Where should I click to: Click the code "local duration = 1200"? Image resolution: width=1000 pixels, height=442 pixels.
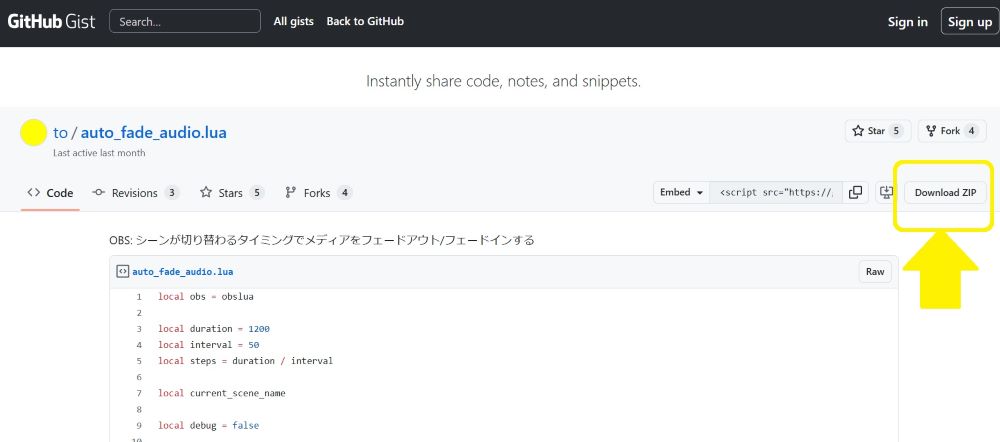pos(214,328)
